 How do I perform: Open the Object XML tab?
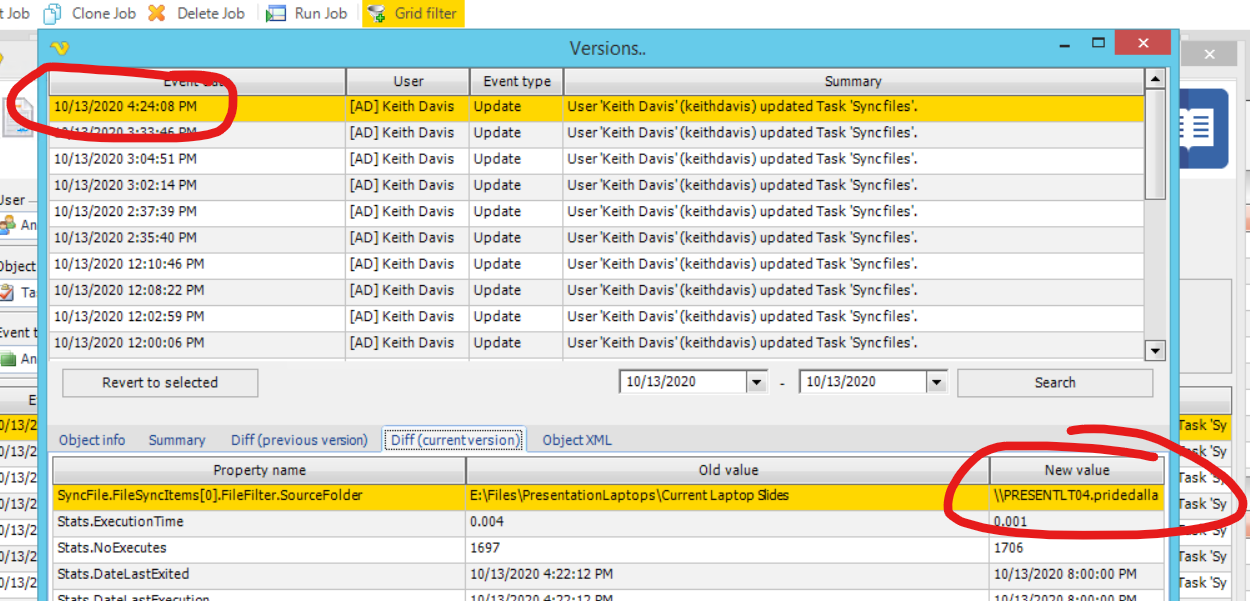577,440
